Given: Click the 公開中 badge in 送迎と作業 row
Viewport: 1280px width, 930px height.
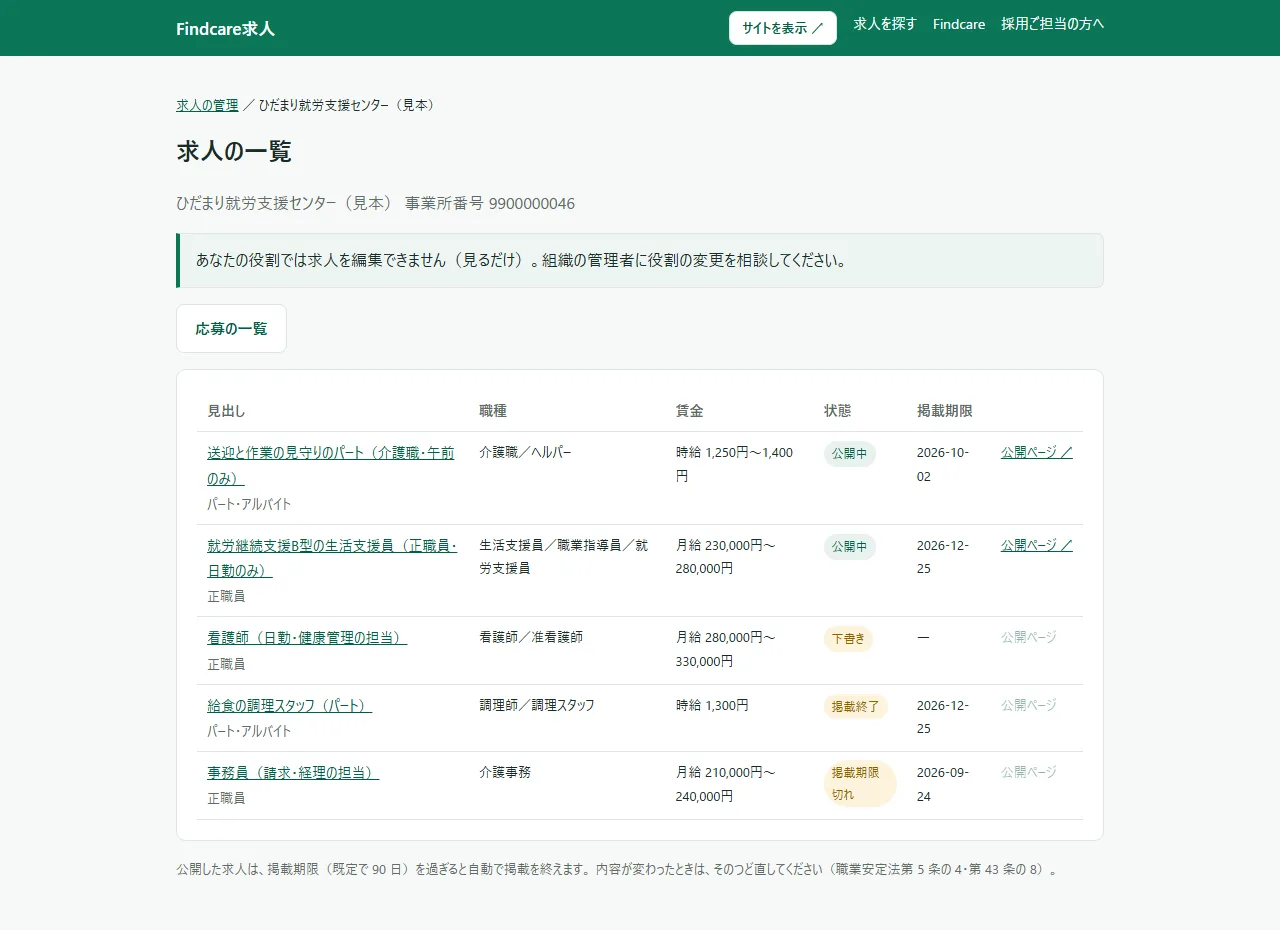Looking at the screenshot, I should tap(850, 454).
